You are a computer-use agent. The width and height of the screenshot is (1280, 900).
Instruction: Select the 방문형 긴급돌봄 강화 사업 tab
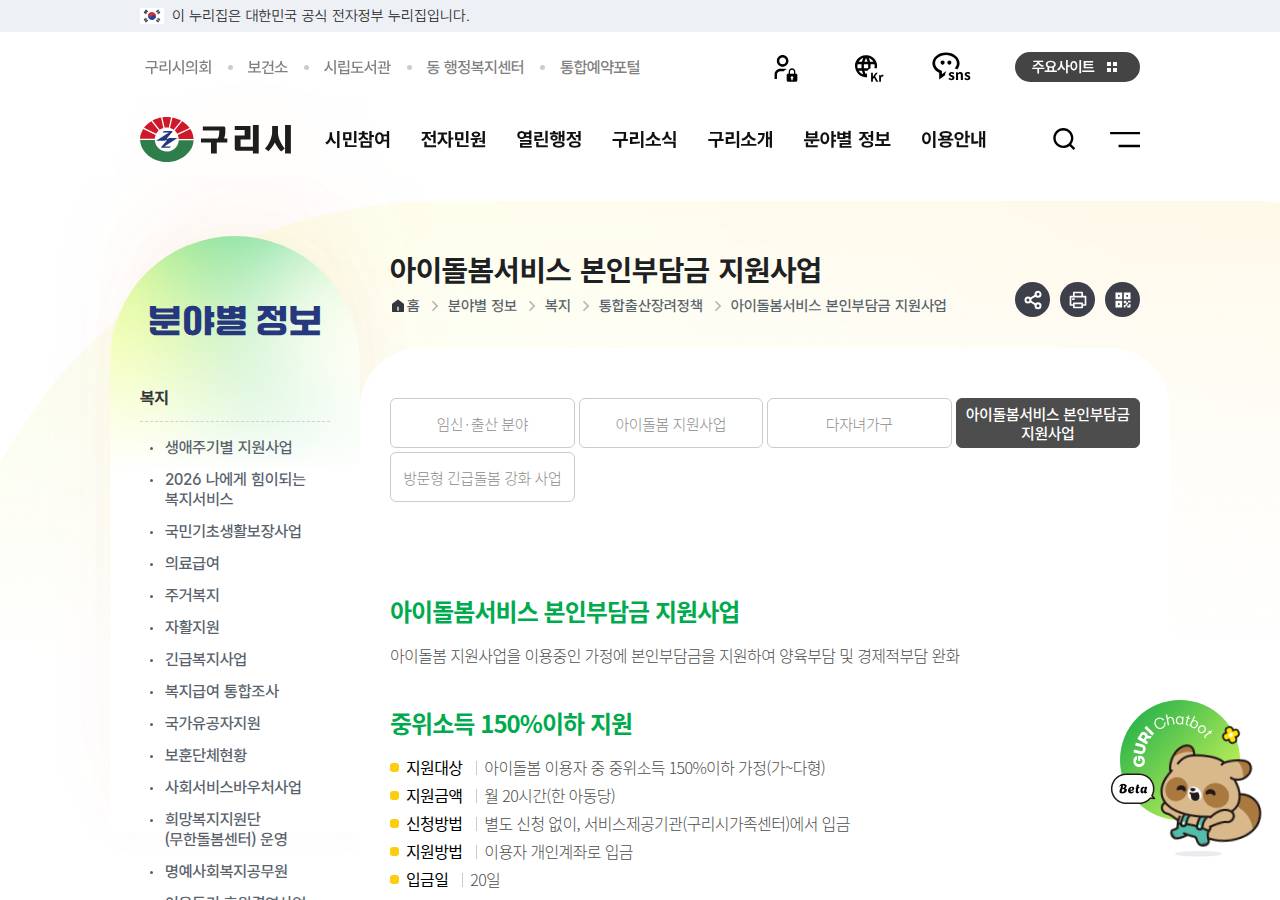482,477
